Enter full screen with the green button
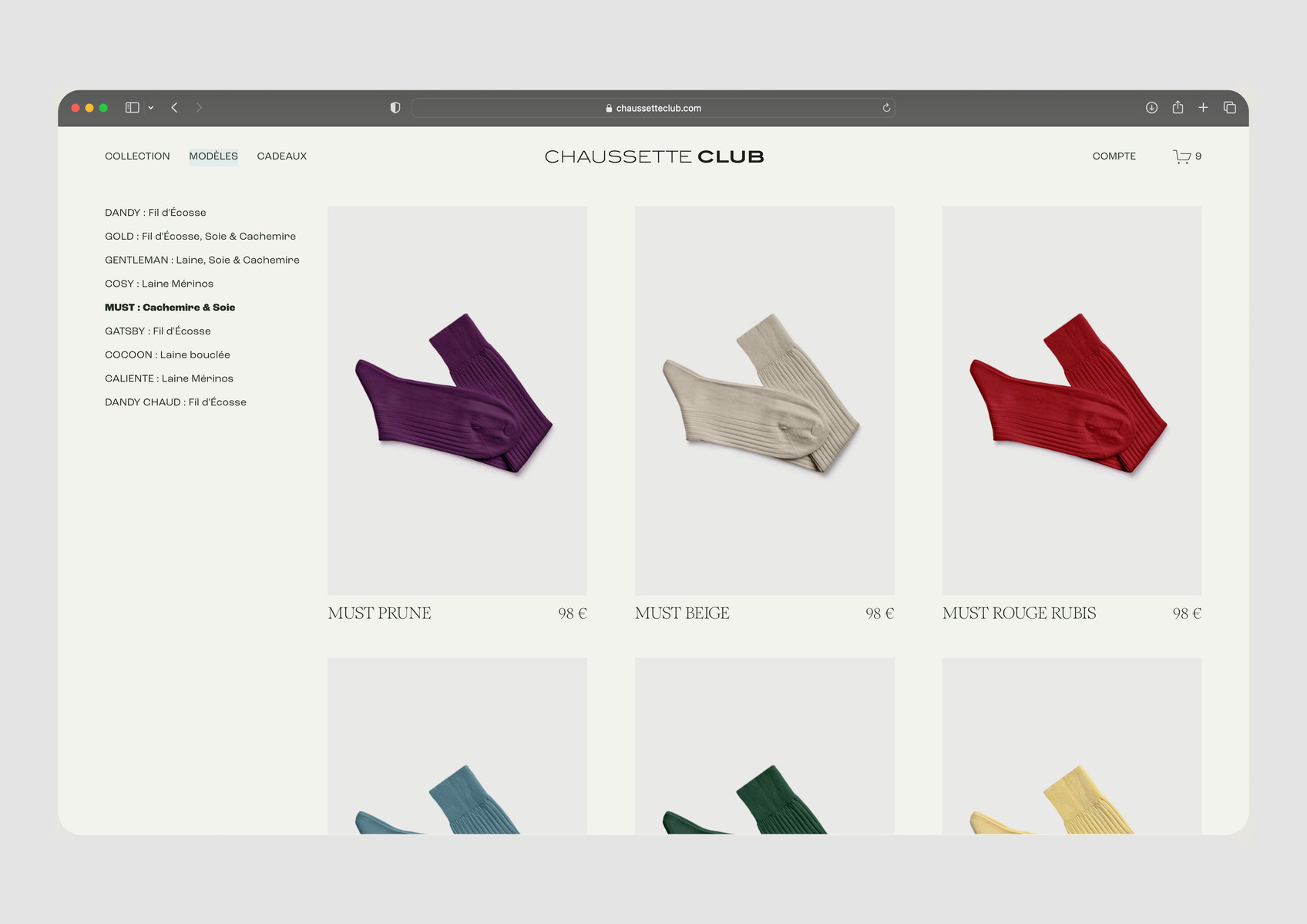 coord(103,108)
